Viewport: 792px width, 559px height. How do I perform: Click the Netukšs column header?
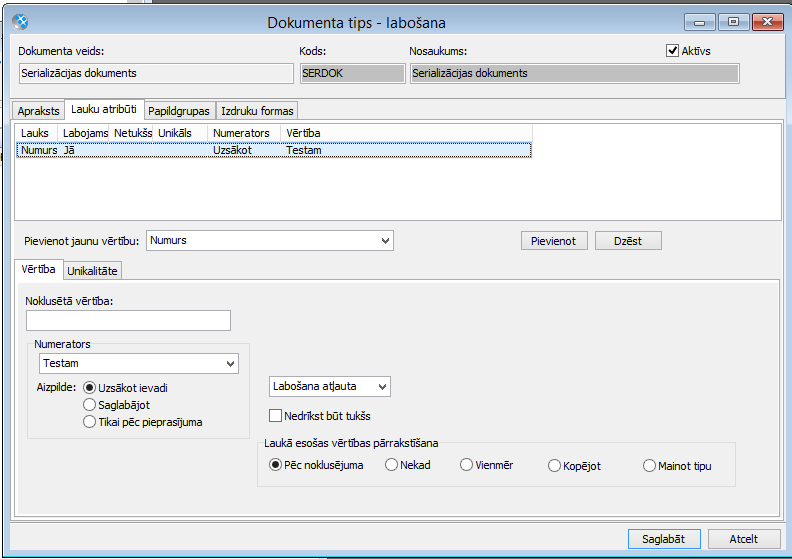click(131, 133)
